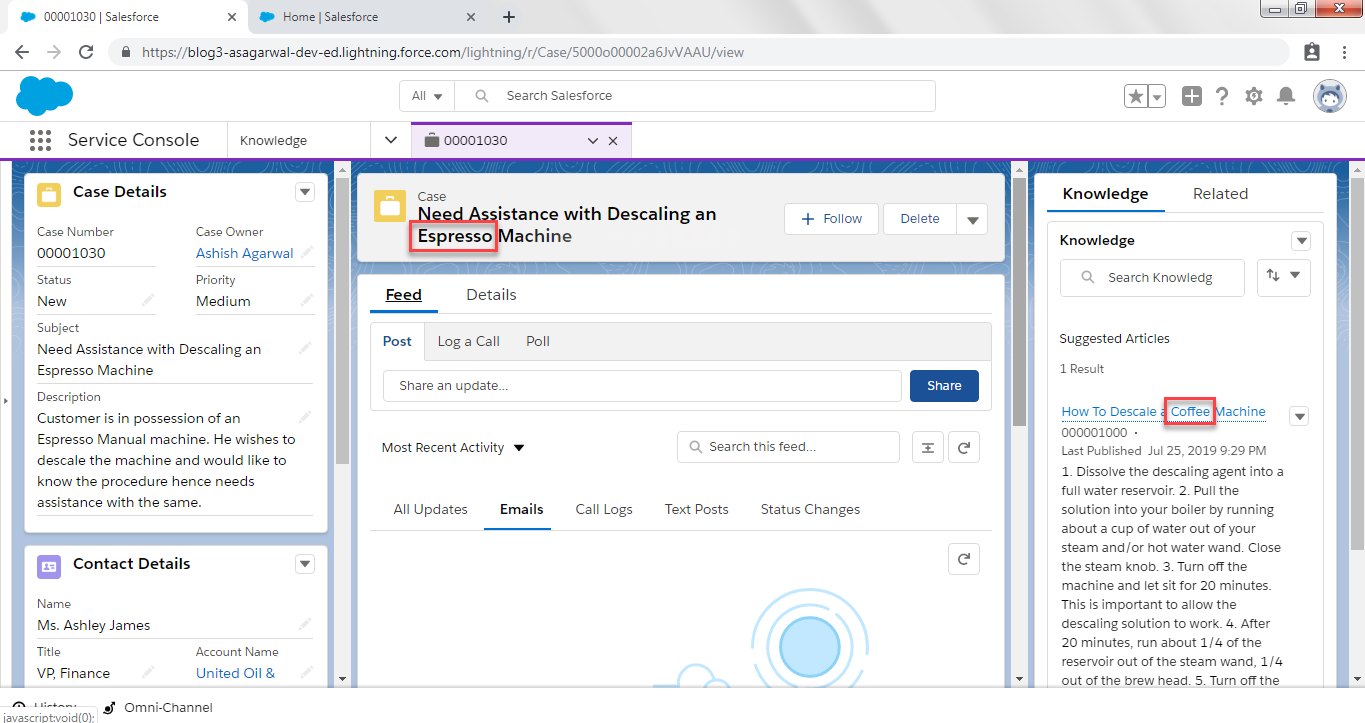
Task: Select the Post publisher tab
Action: tap(397, 341)
